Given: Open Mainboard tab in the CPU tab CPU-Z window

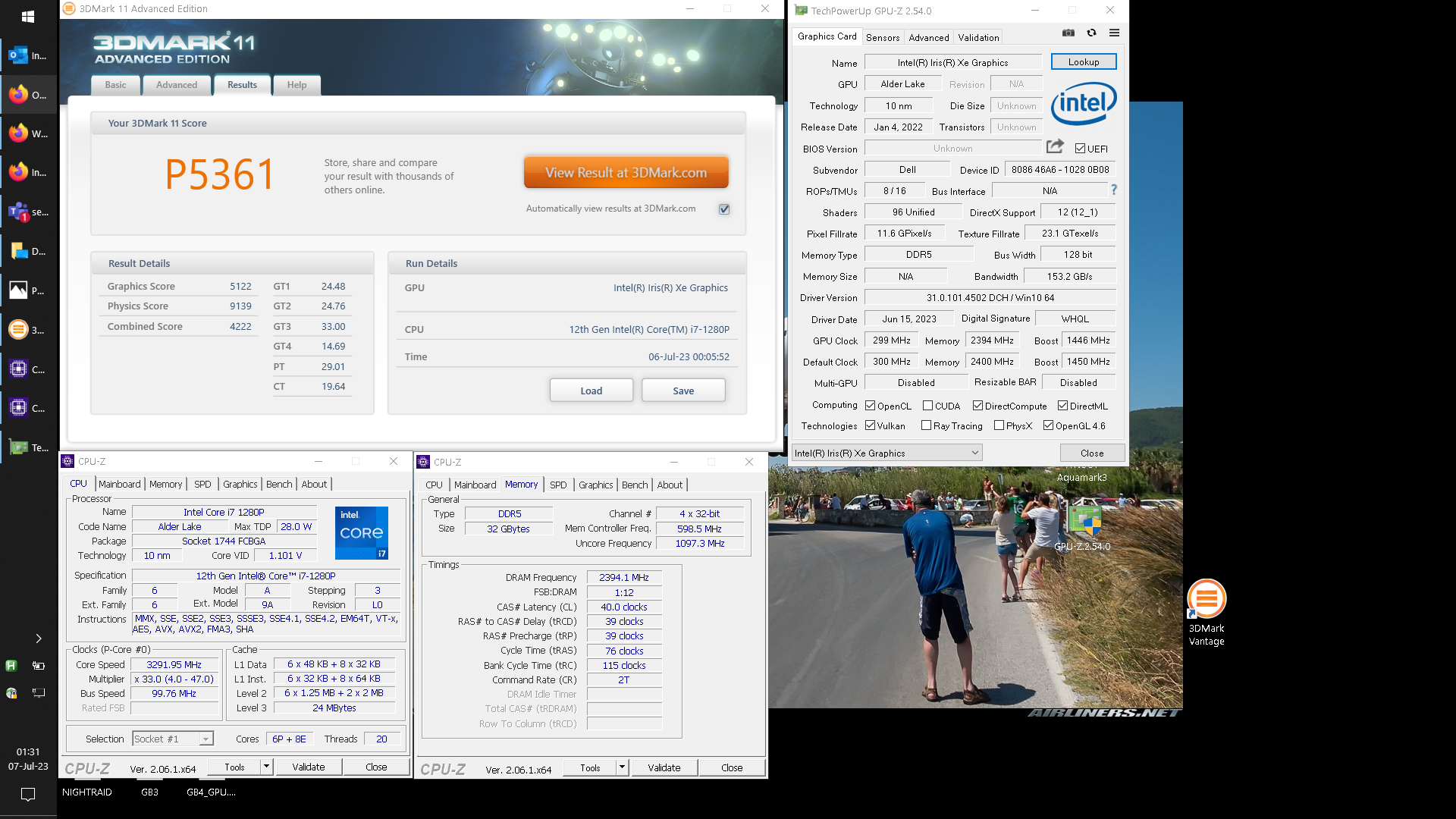Looking at the screenshot, I should tap(120, 484).
